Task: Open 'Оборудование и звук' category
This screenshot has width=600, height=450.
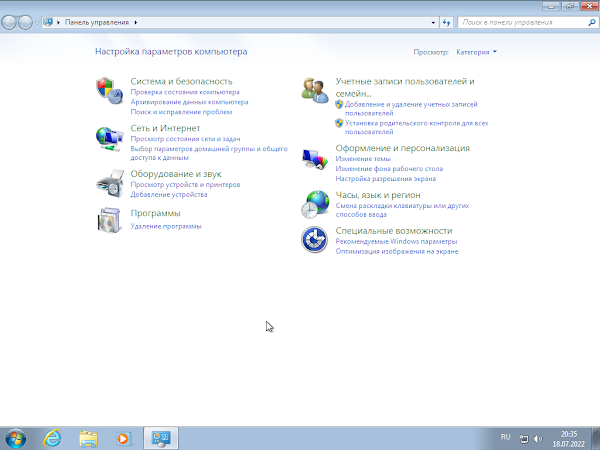Action: (176, 174)
